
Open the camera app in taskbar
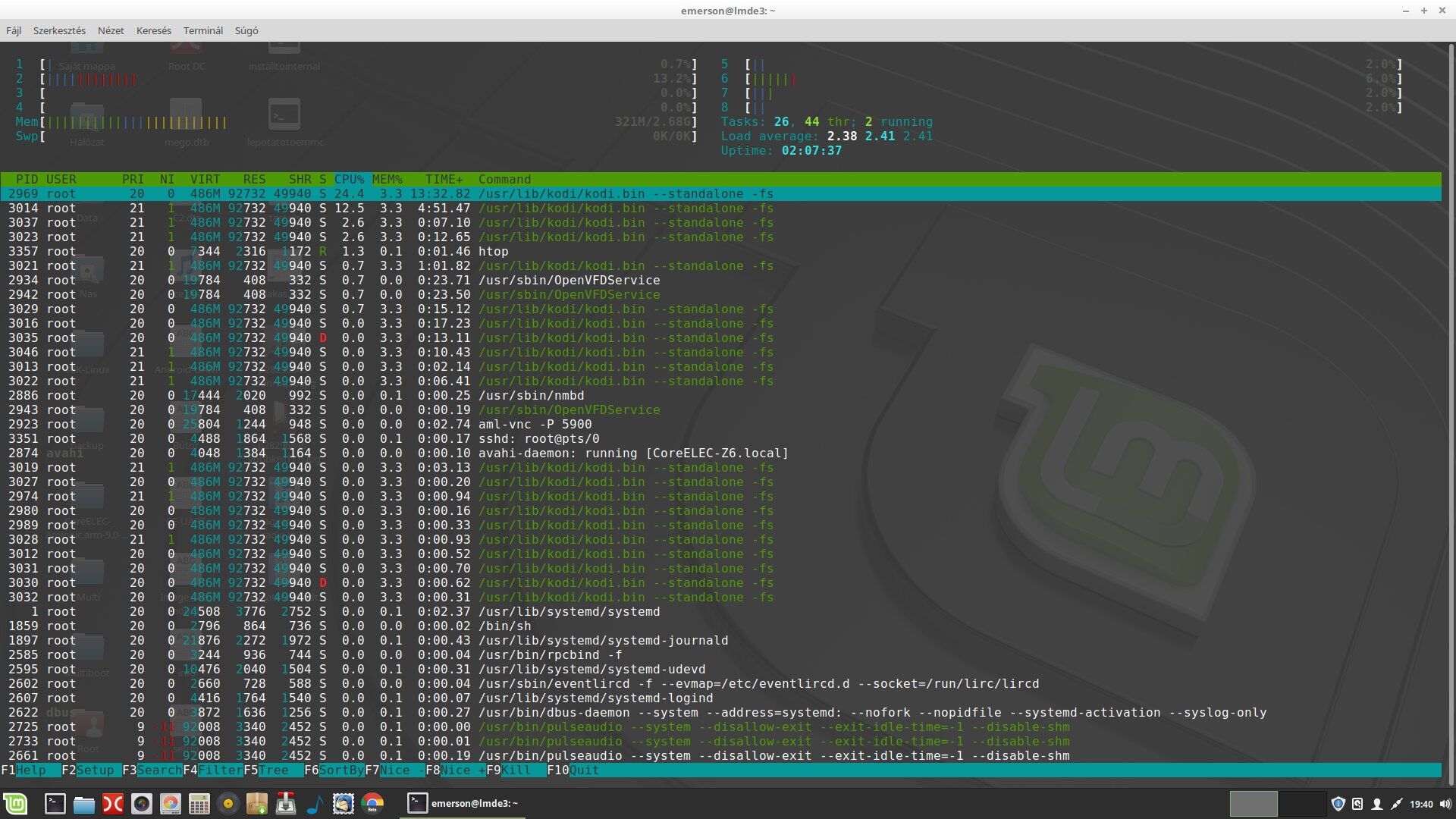[x=141, y=803]
